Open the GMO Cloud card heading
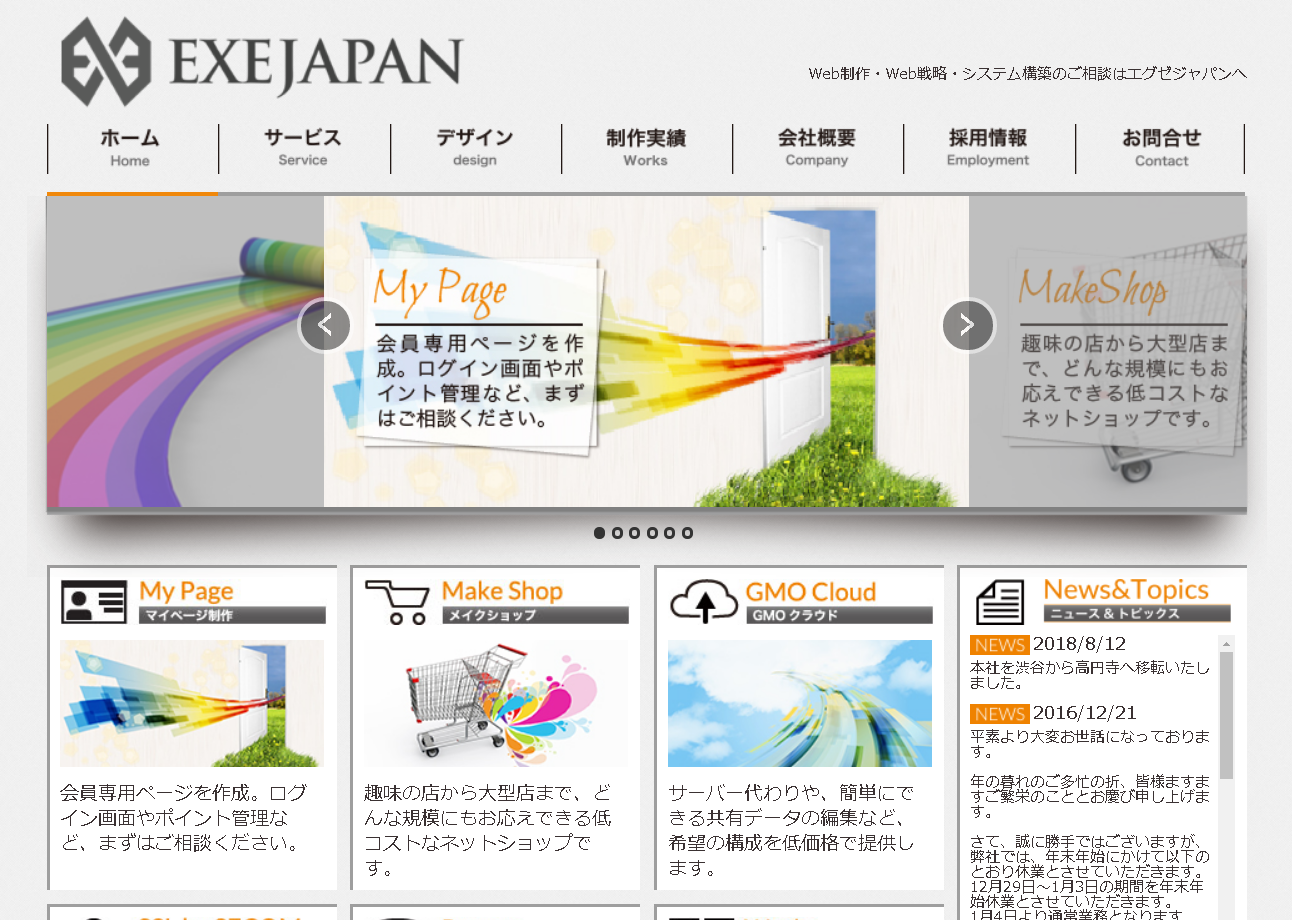Image resolution: width=1292 pixels, height=920 pixels. point(811,591)
